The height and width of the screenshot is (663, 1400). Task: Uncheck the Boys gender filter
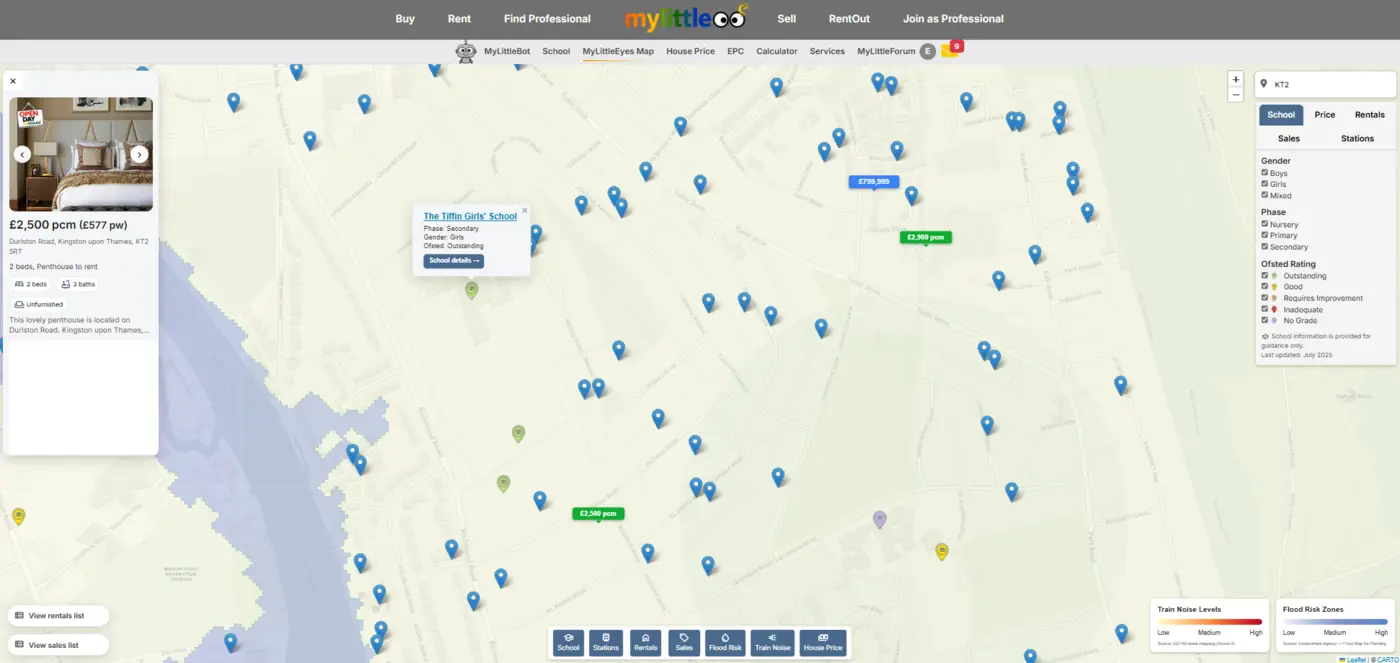1265,173
